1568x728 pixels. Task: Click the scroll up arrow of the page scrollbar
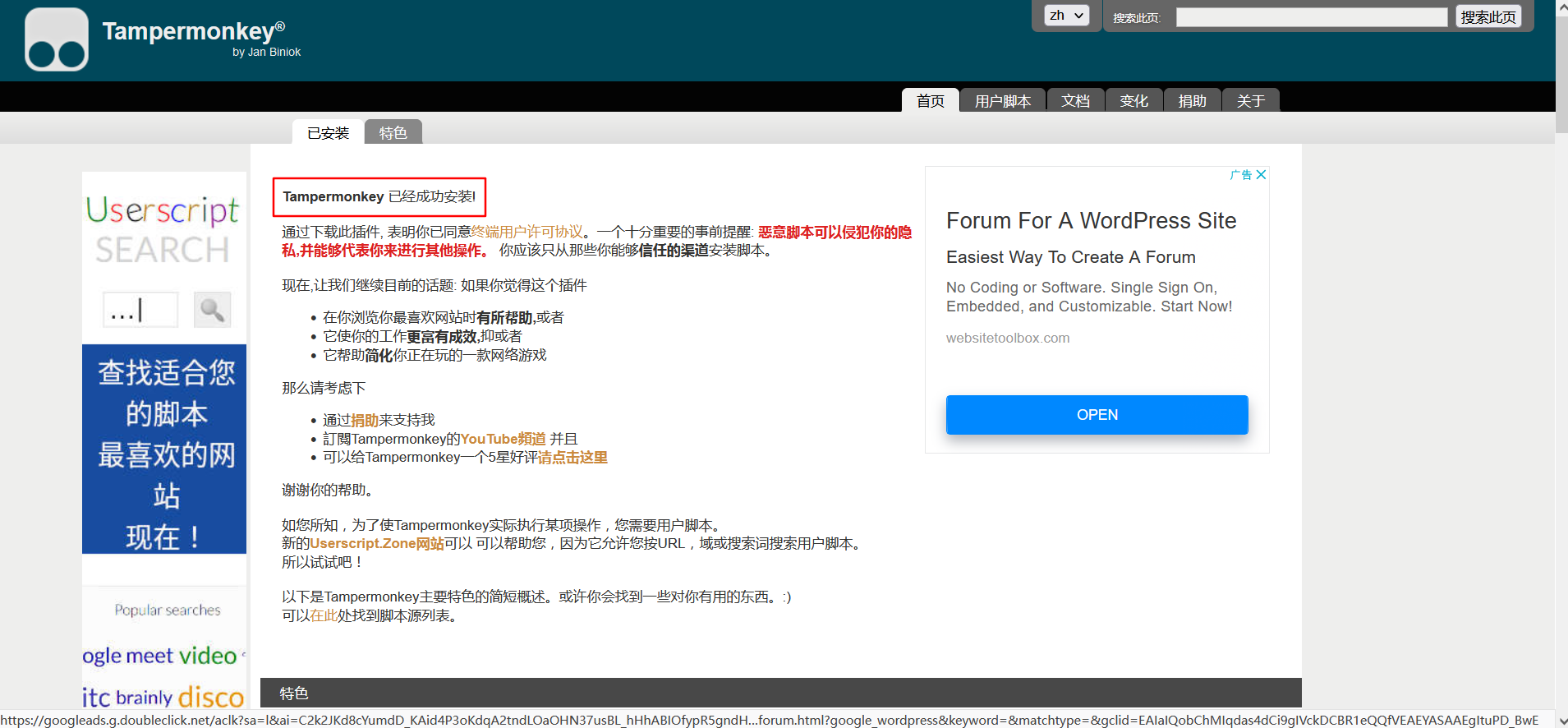[x=1561, y=7]
